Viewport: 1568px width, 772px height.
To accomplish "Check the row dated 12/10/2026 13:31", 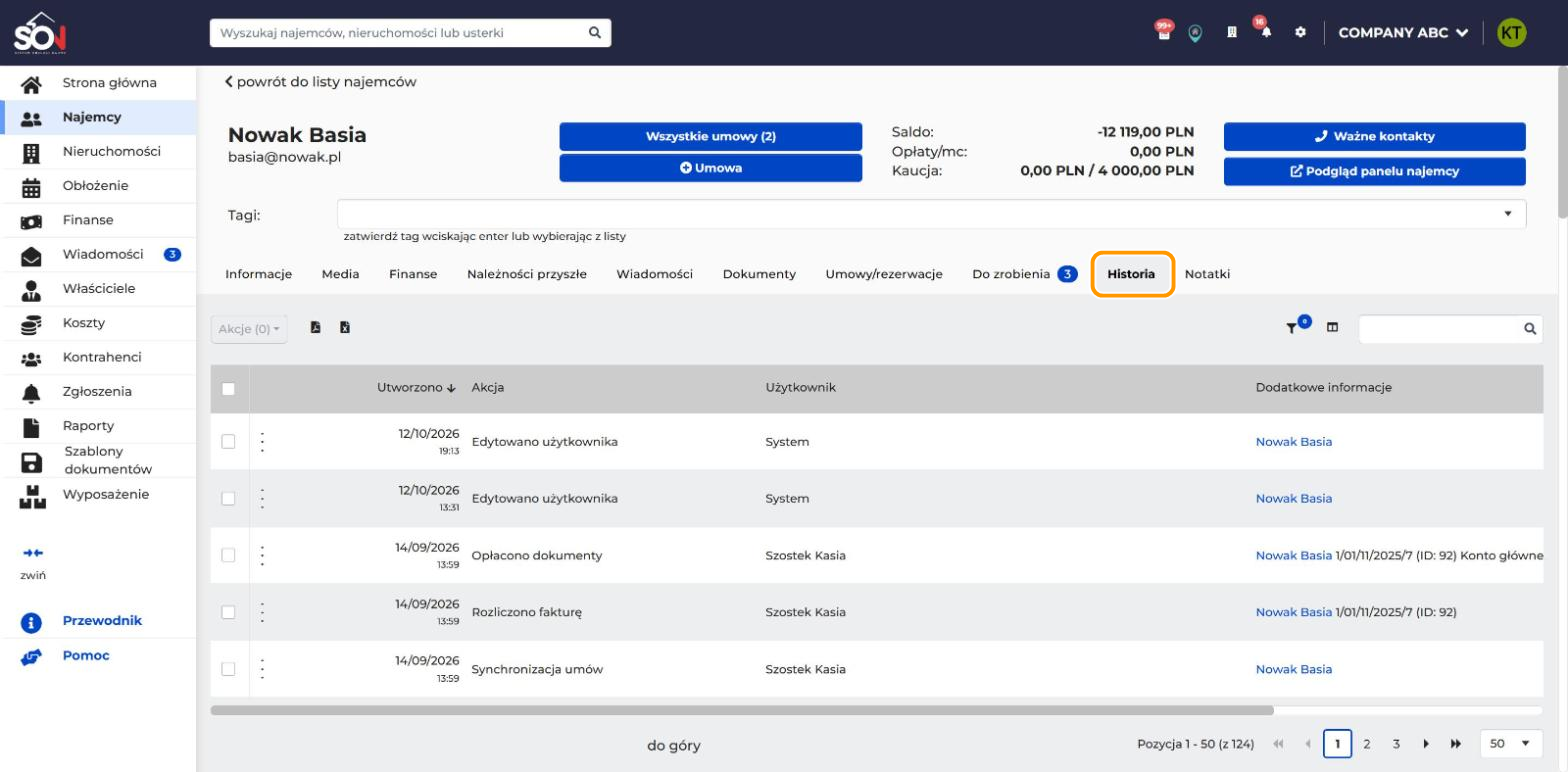I will pyautogui.click(x=228, y=499).
